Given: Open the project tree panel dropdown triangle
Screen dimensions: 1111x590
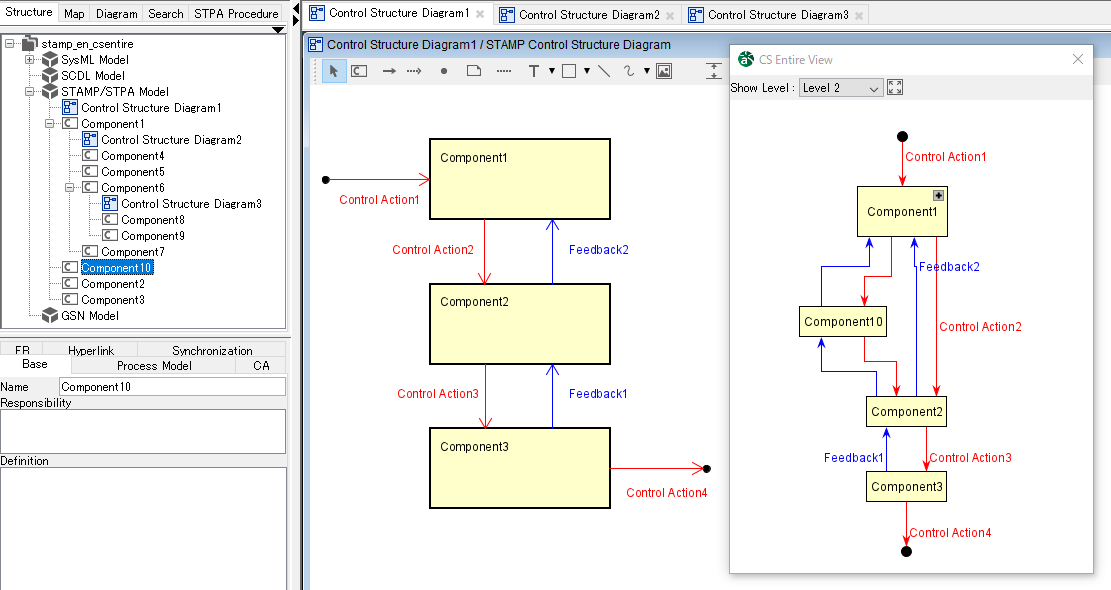Looking at the screenshot, I should point(278,30).
